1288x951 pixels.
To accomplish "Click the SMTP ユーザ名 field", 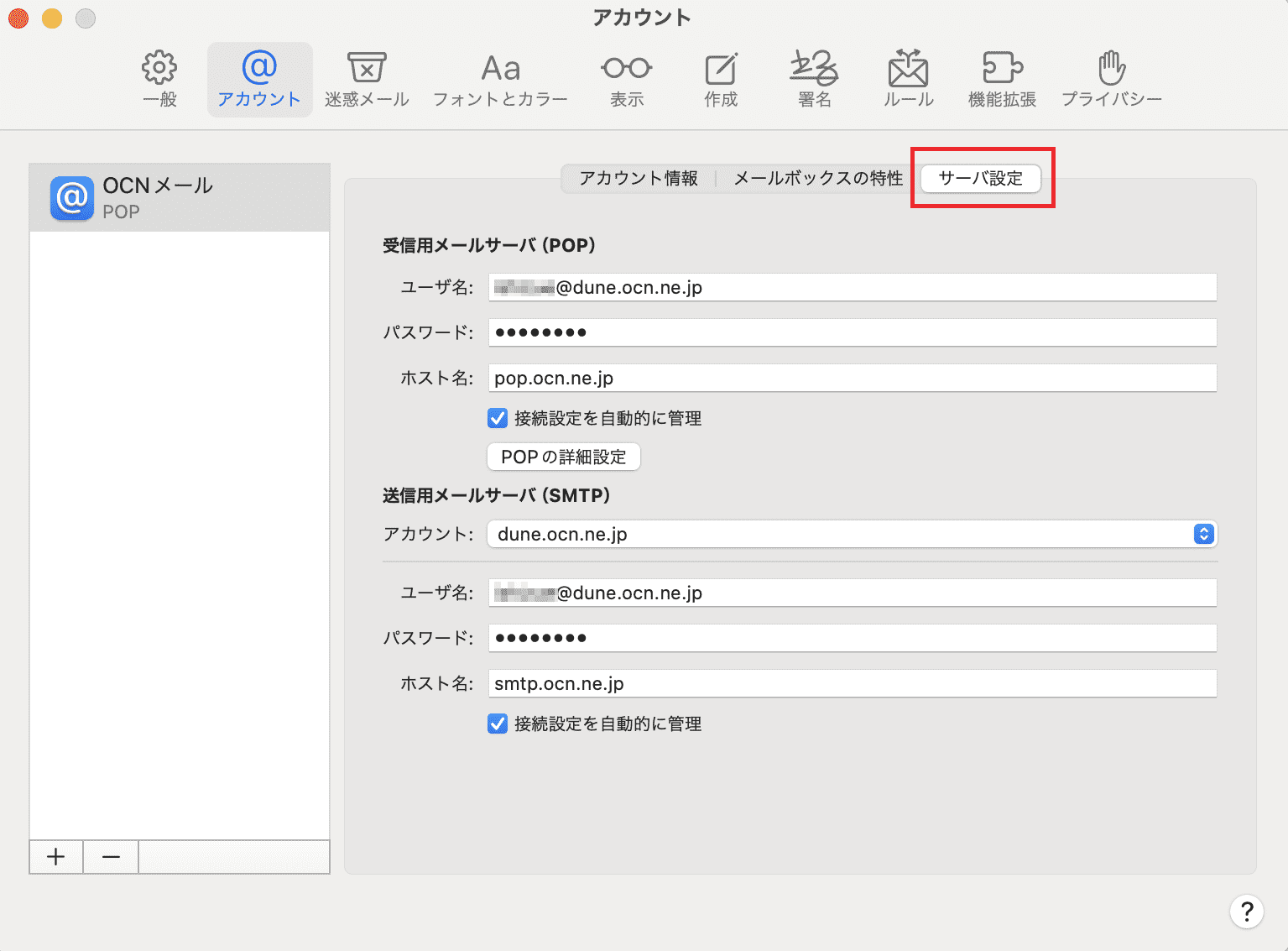I will 853,593.
